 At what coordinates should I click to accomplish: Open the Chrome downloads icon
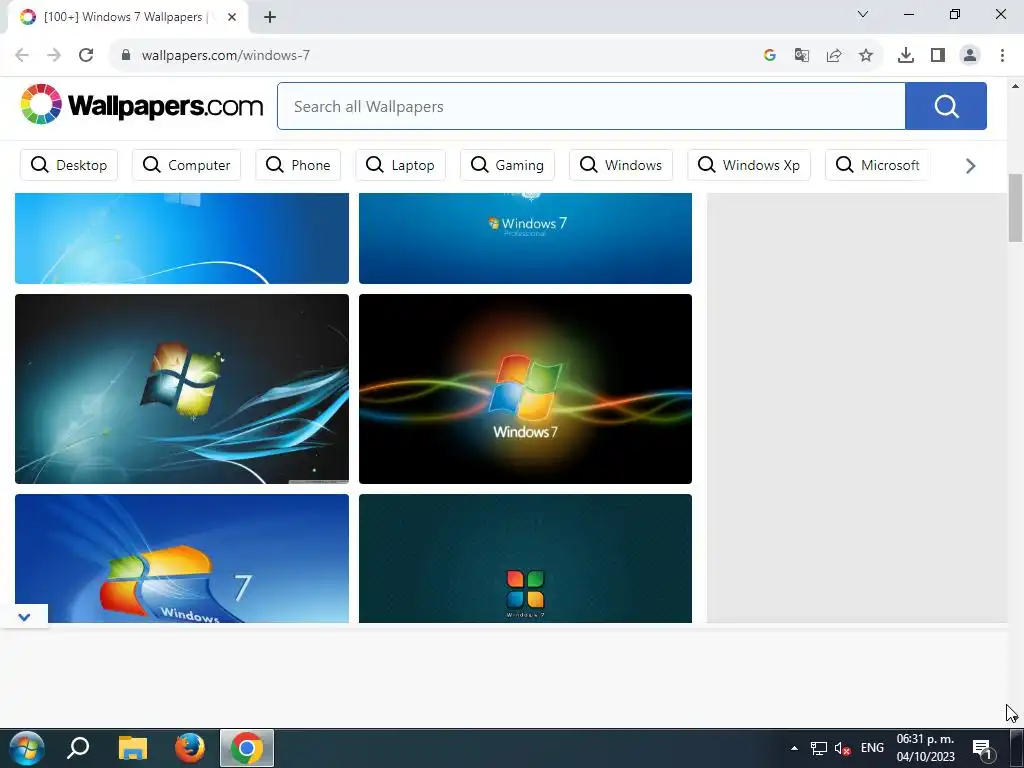coord(905,55)
